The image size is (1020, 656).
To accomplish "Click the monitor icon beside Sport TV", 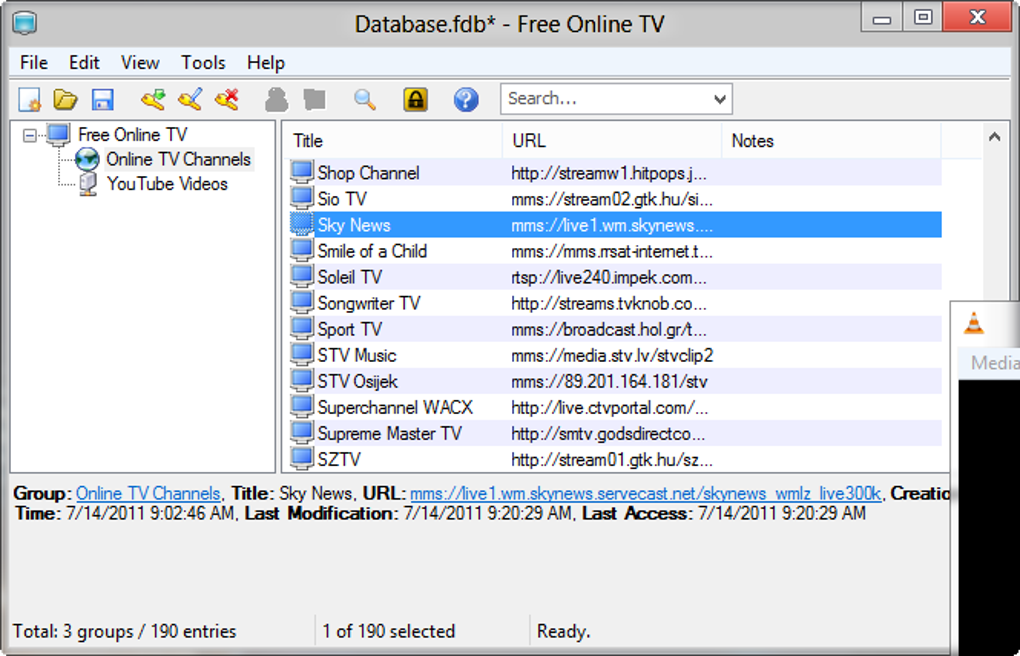I will click(x=302, y=329).
